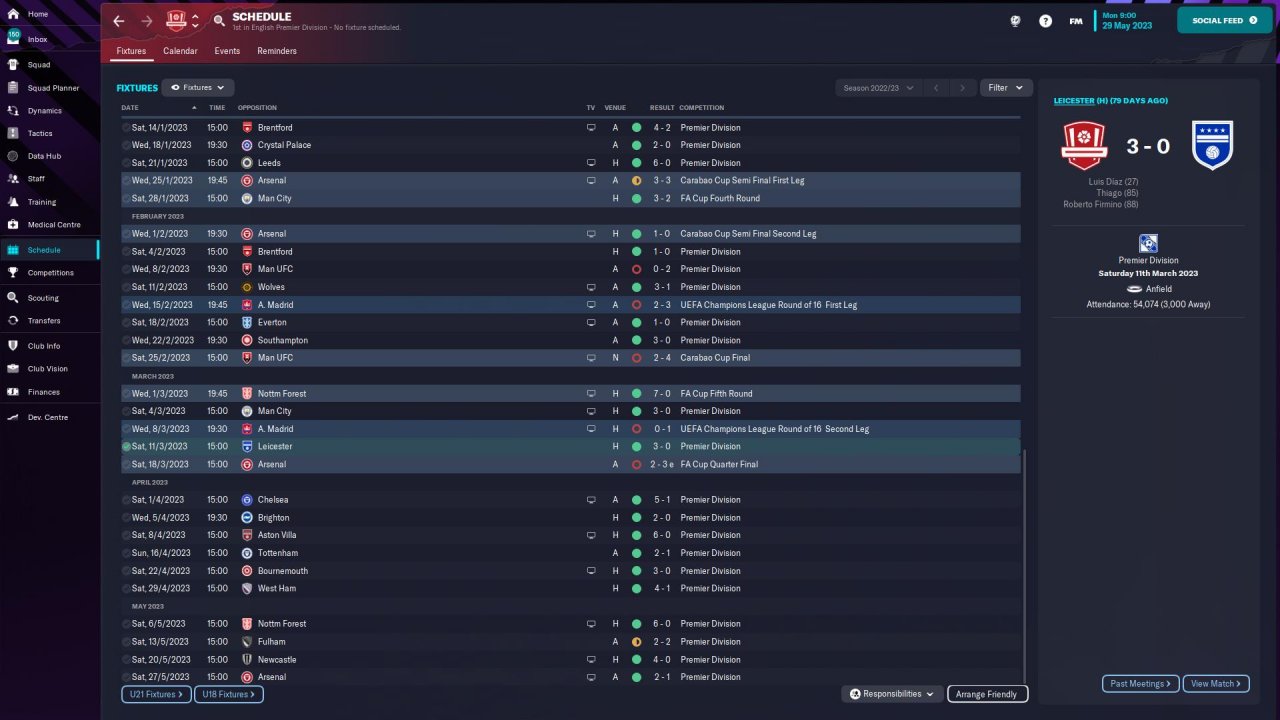This screenshot has width=1280, height=720.
Task: Open U18 Fixtures
Action: click(229, 694)
